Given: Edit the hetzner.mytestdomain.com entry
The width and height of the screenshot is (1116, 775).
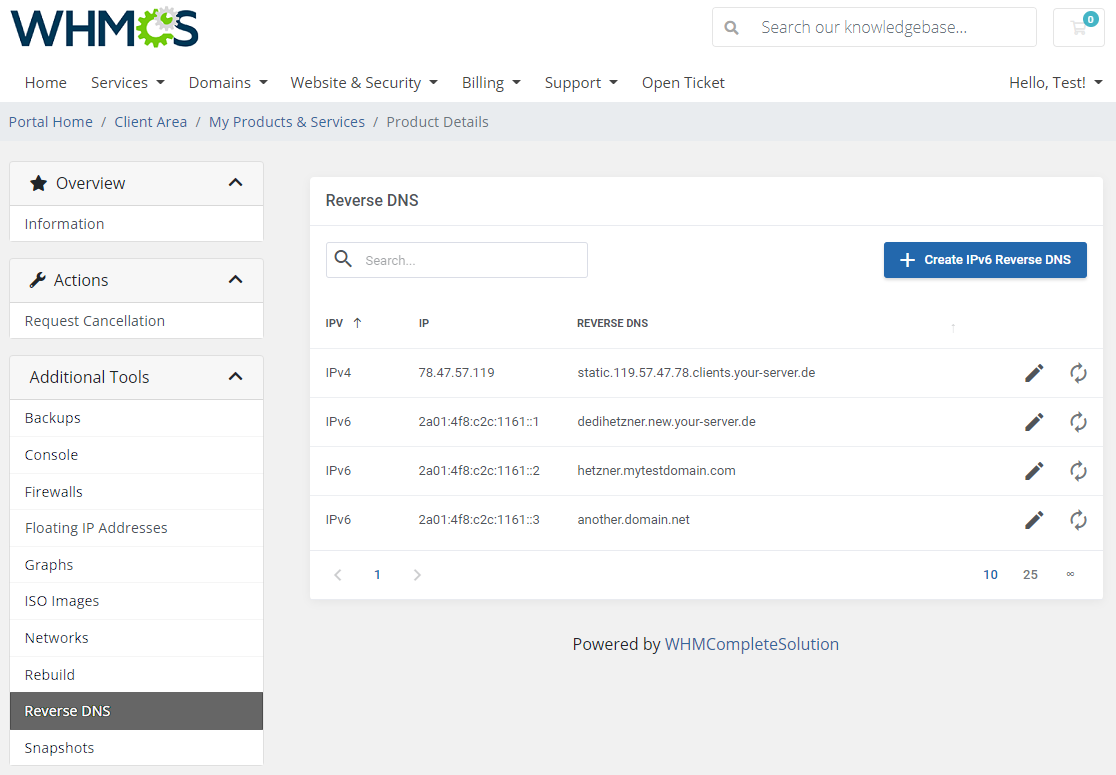Looking at the screenshot, I should (1034, 470).
